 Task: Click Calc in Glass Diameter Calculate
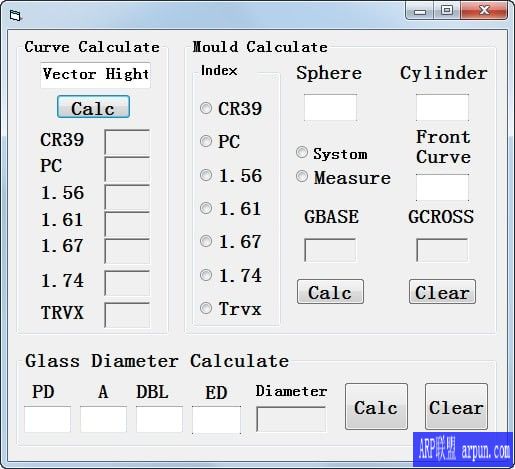click(376, 406)
